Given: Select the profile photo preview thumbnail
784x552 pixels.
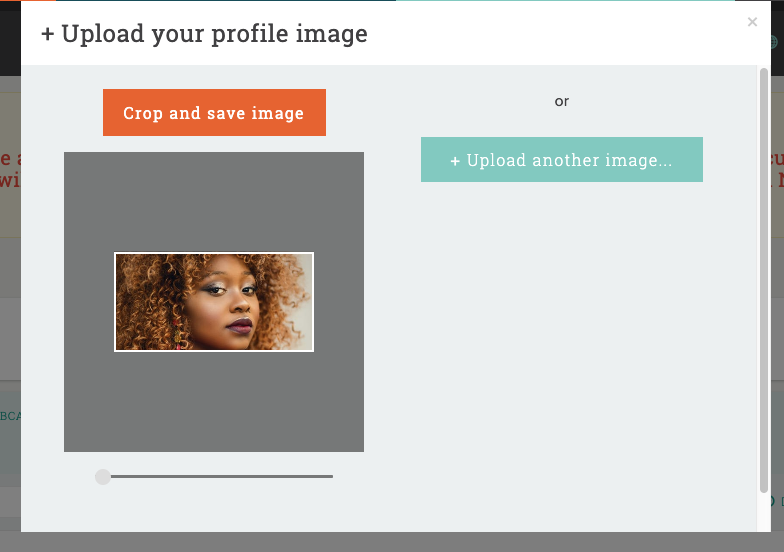Looking at the screenshot, I should coord(214,302).
